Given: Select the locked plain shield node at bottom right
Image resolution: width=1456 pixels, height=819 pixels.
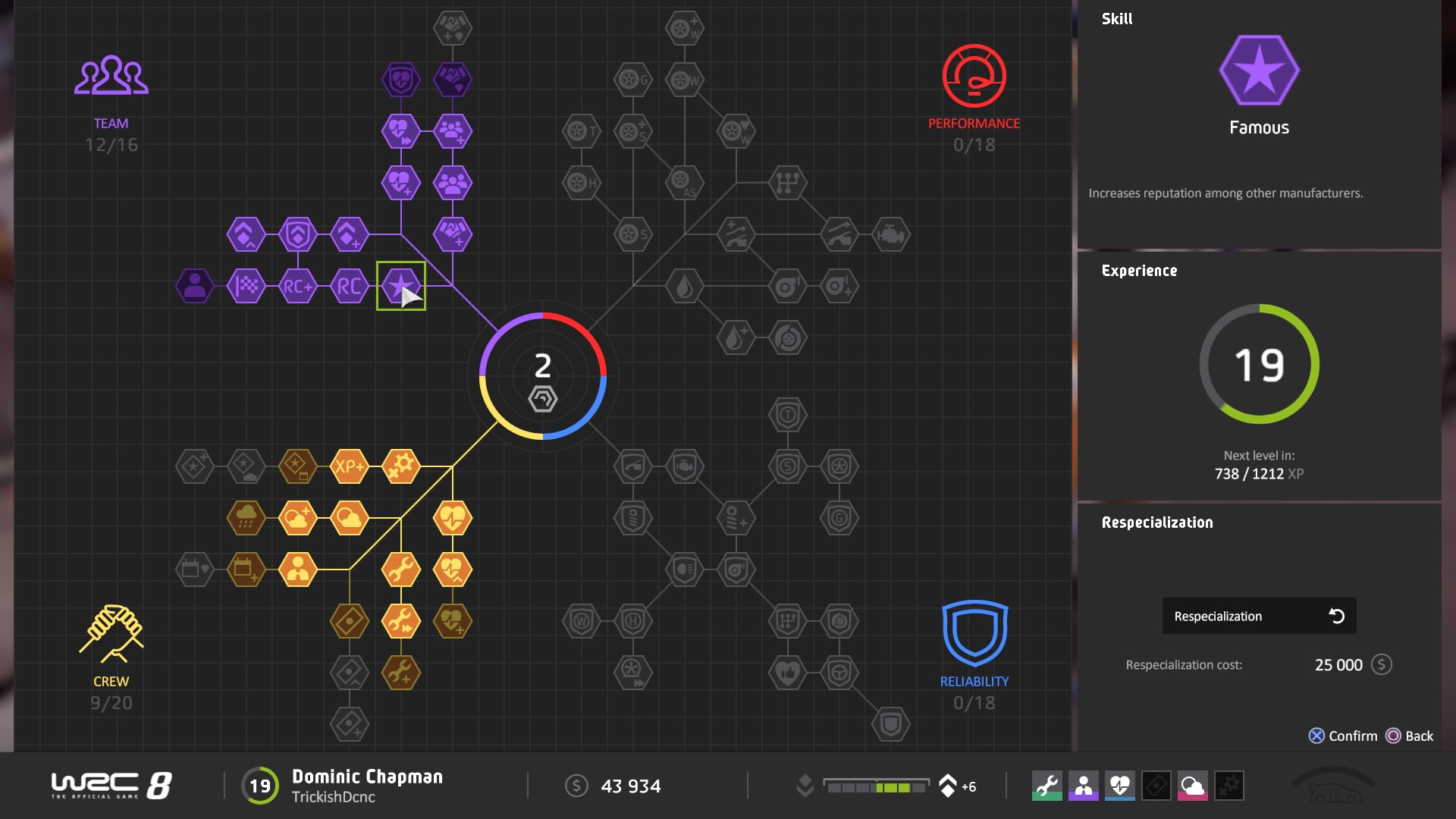Looking at the screenshot, I should click(x=890, y=724).
